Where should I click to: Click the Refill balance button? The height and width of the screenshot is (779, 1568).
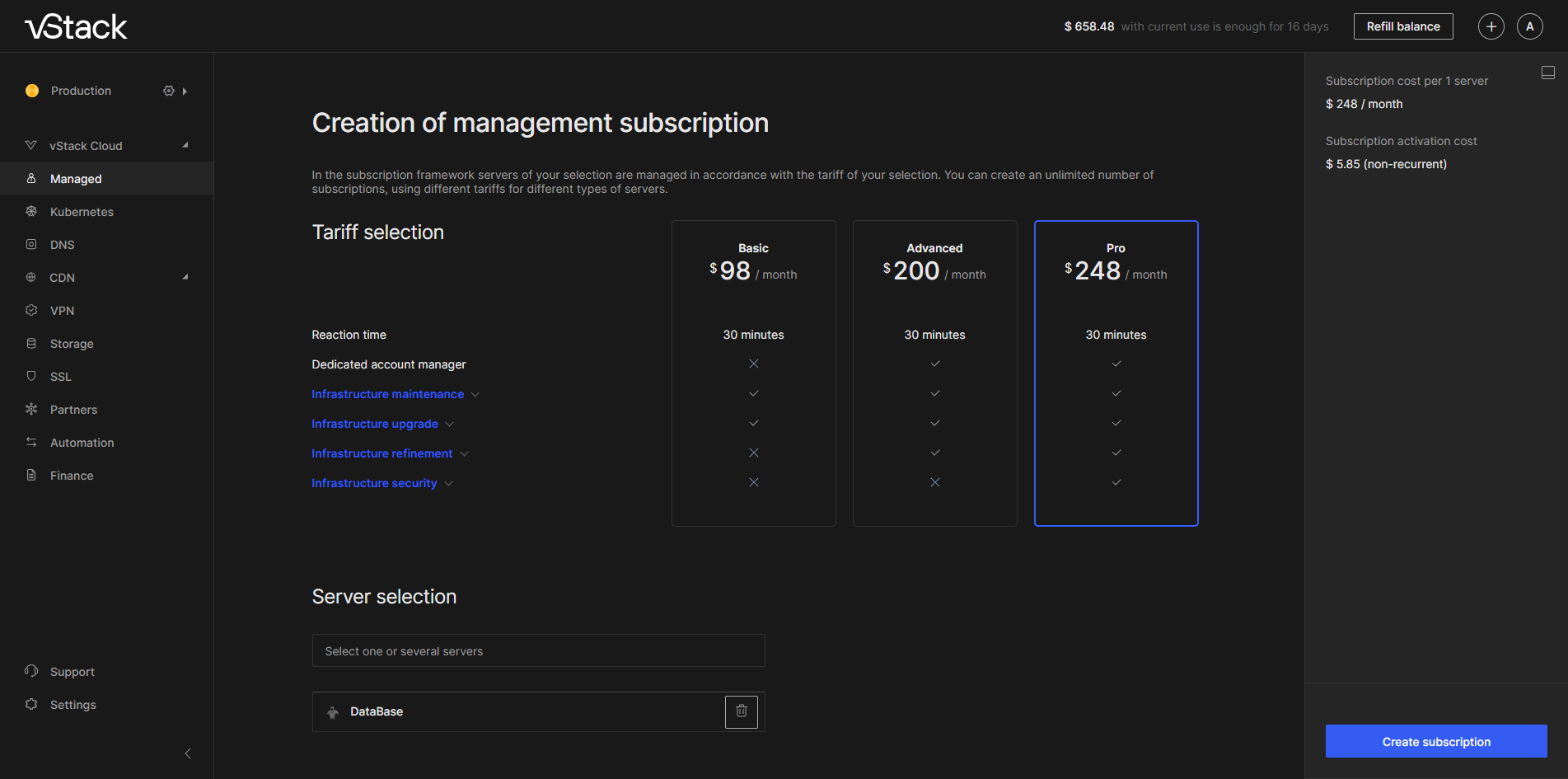pos(1403,26)
